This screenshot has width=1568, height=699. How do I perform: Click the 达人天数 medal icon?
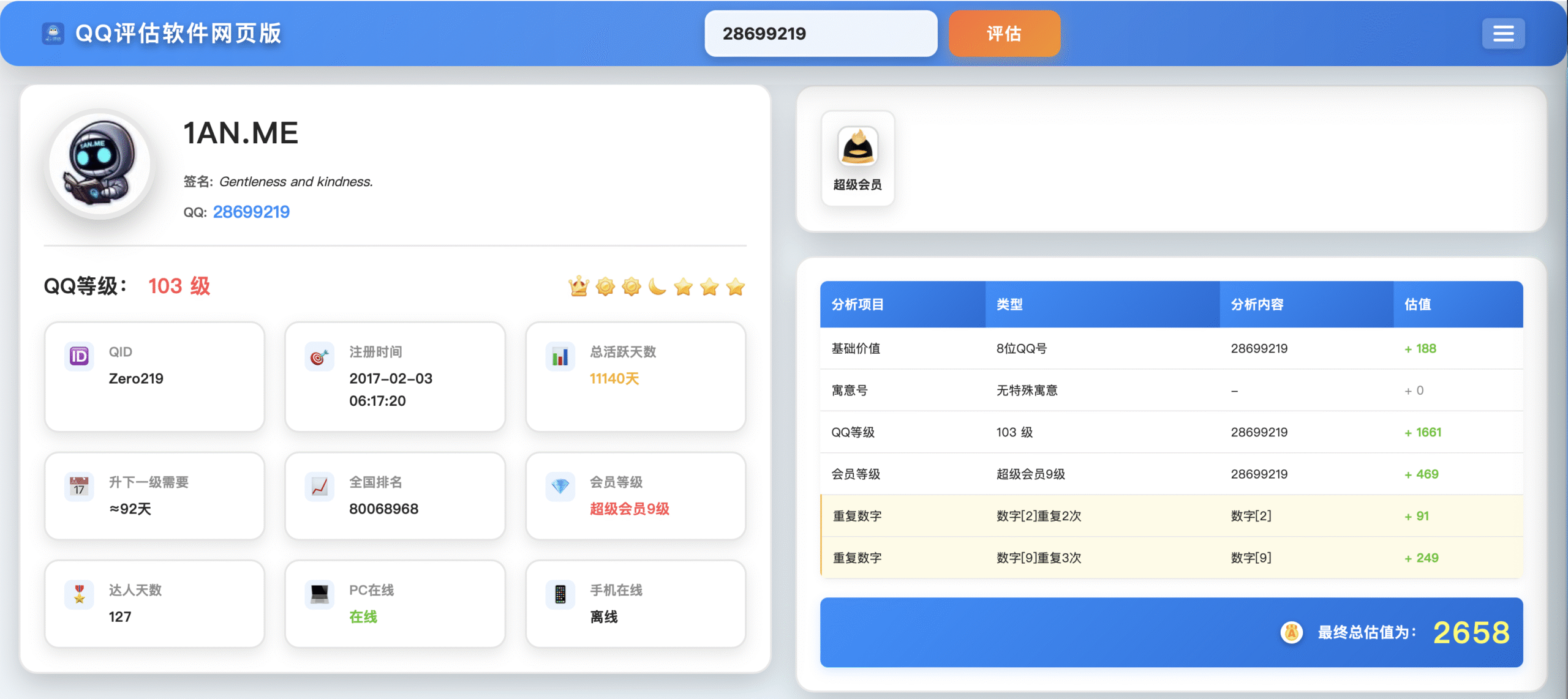pyautogui.click(x=79, y=594)
